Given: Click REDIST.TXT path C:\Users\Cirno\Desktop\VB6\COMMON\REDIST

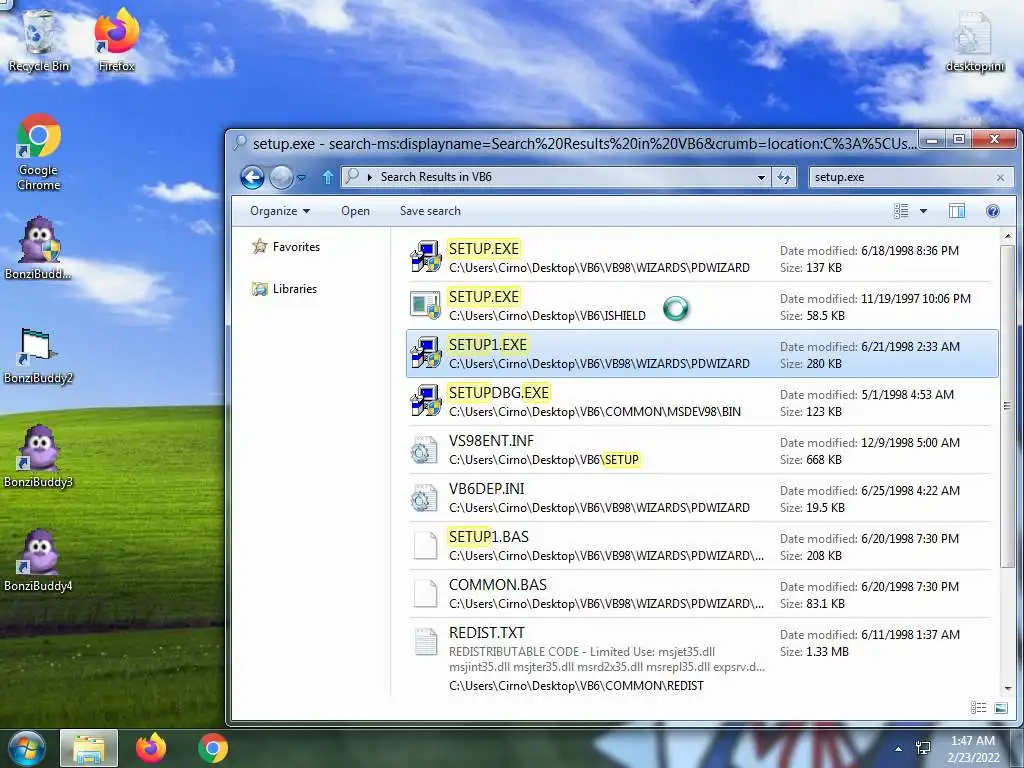Looking at the screenshot, I should coord(576,686).
